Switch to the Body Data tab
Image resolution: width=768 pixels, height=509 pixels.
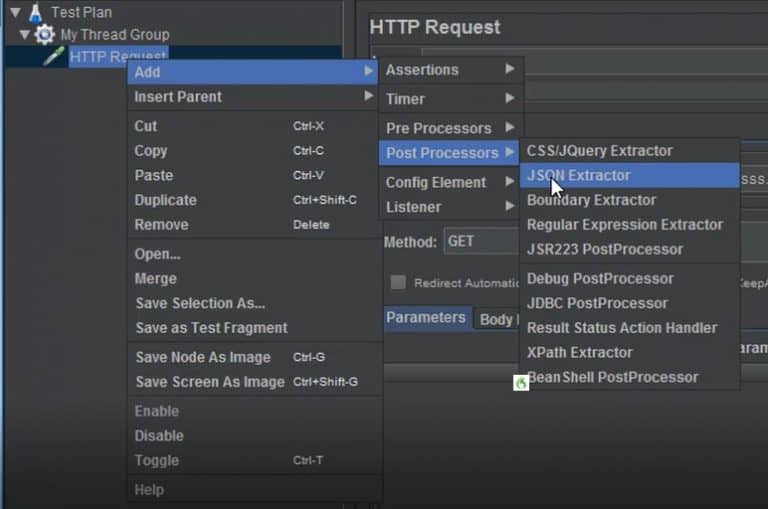[496, 319]
